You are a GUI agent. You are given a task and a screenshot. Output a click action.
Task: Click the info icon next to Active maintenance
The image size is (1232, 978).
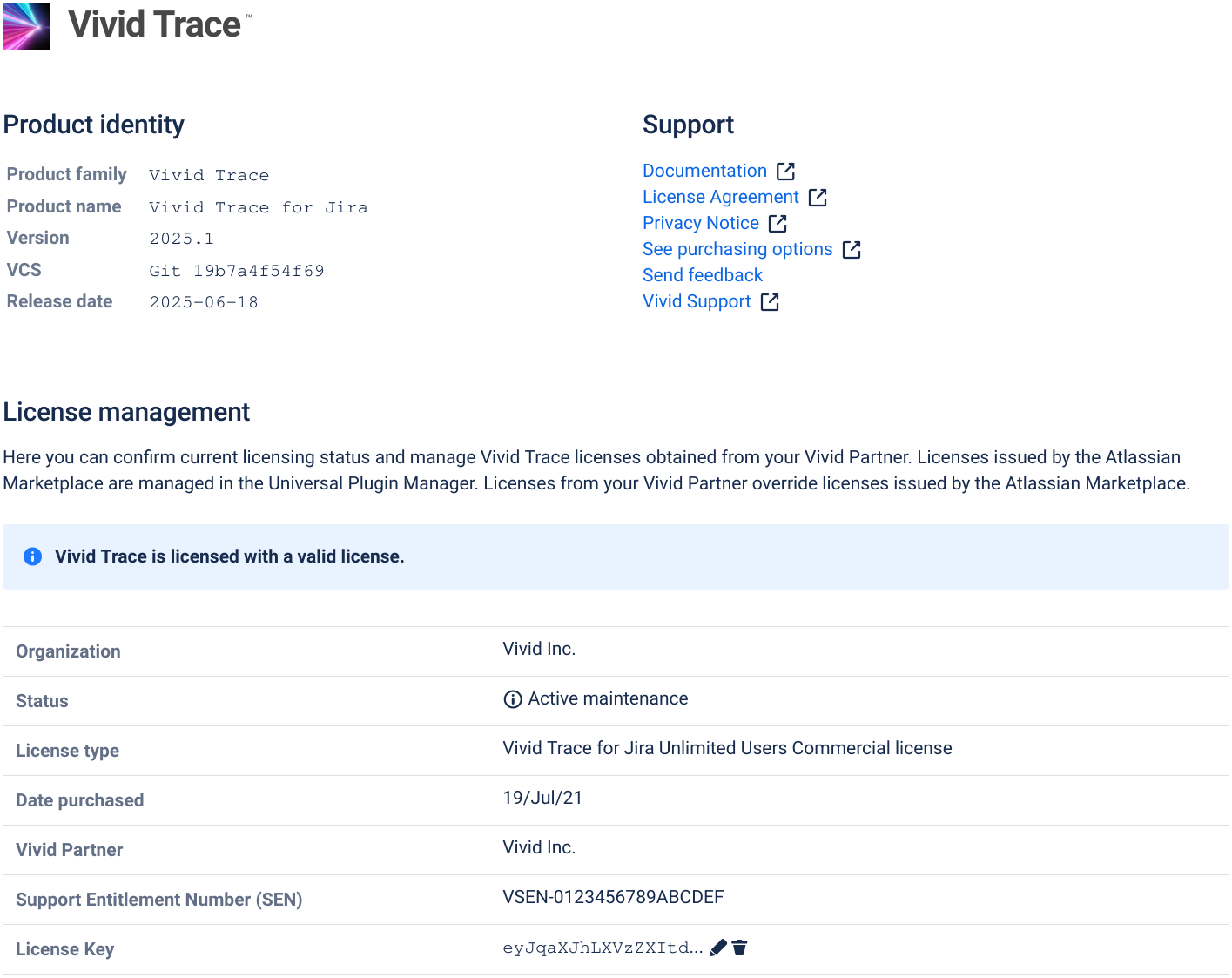(513, 699)
